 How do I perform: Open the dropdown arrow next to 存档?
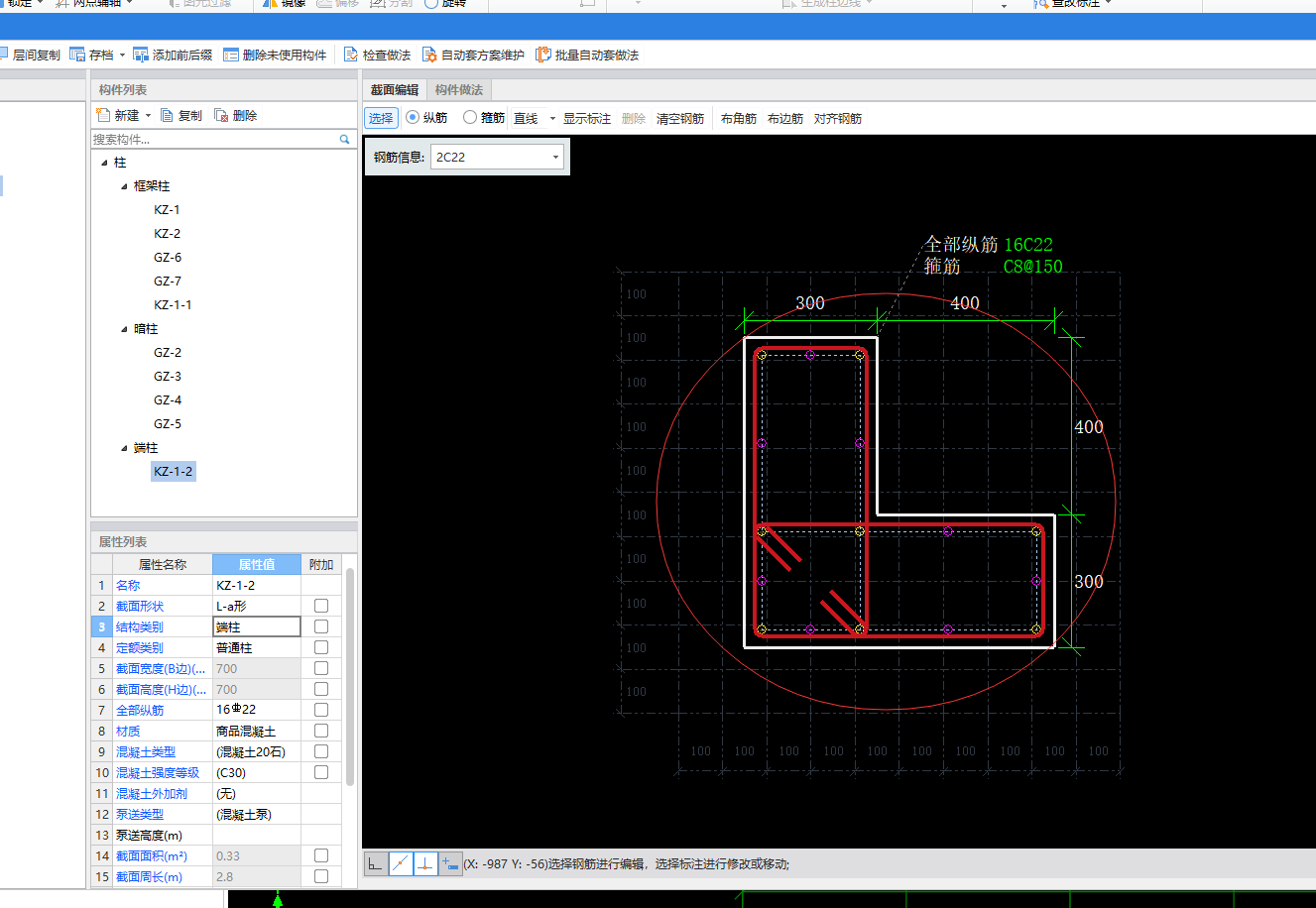123,56
